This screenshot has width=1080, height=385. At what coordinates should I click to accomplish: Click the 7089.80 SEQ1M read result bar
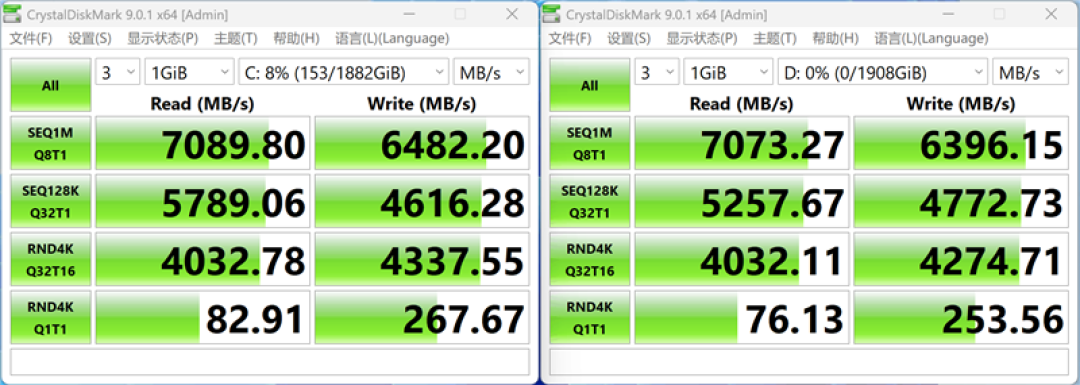pyautogui.click(x=202, y=143)
